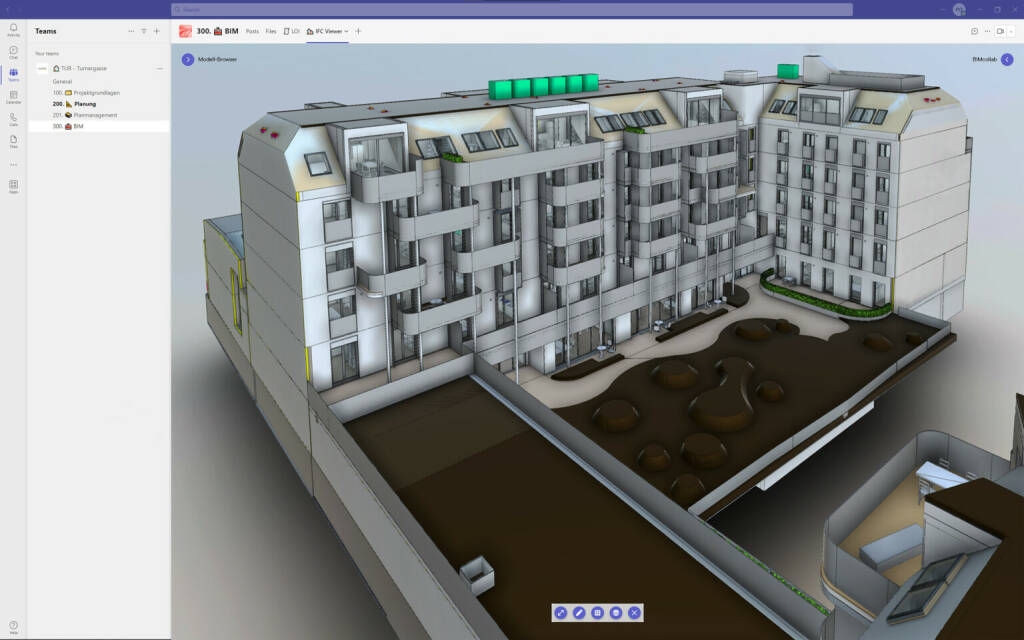Click the filter teams icon

(x=143, y=31)
